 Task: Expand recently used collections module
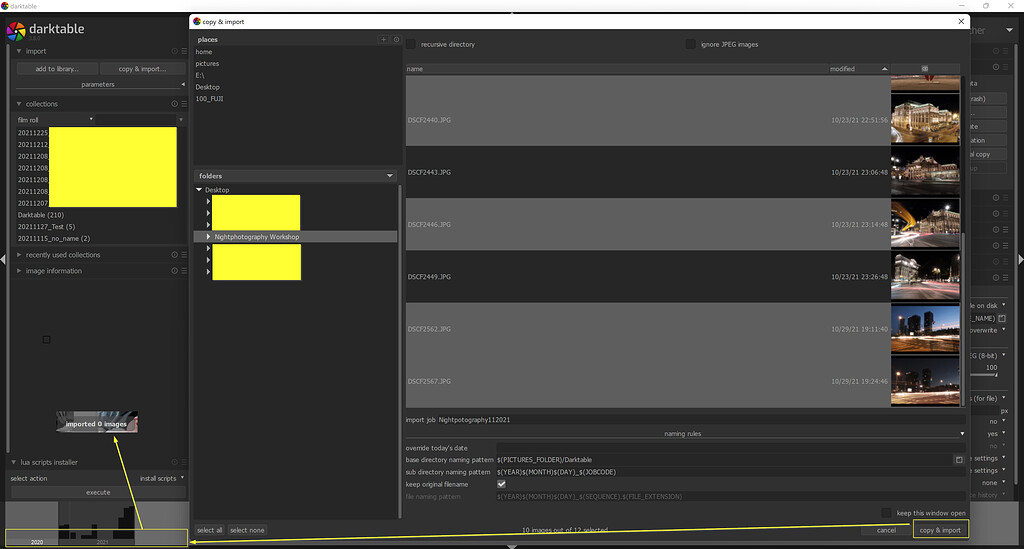[19, 255]
